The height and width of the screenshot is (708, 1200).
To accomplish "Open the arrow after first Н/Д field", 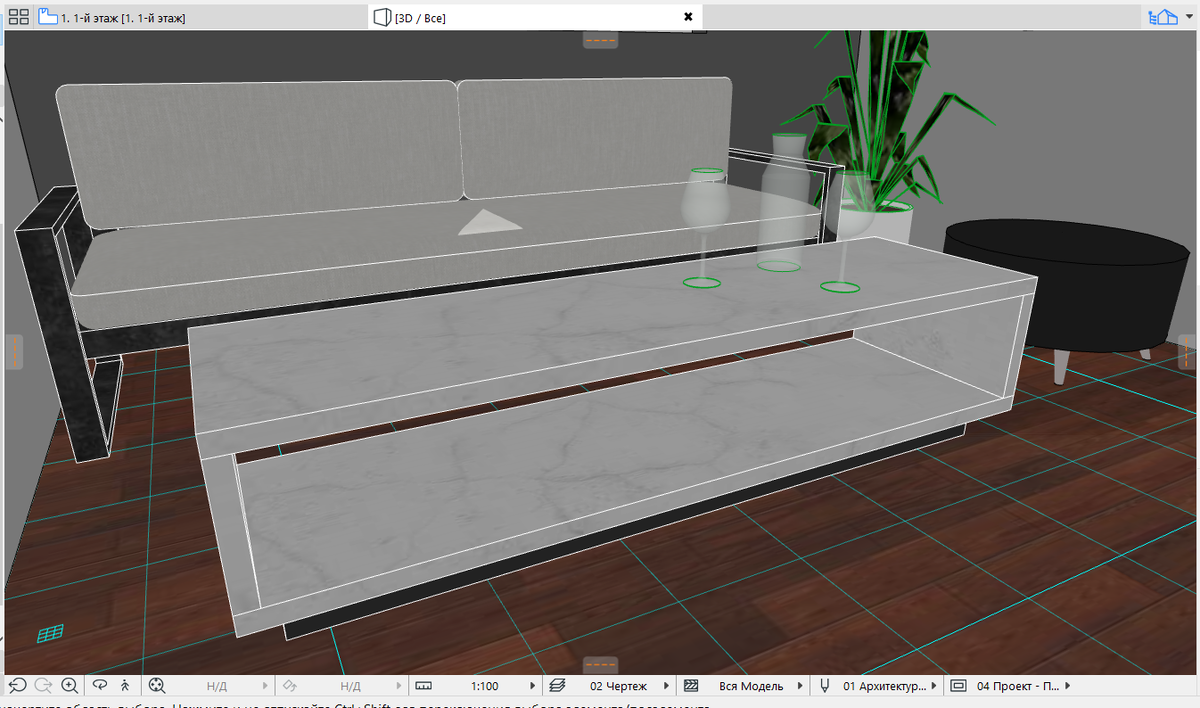I will (265, 686).
